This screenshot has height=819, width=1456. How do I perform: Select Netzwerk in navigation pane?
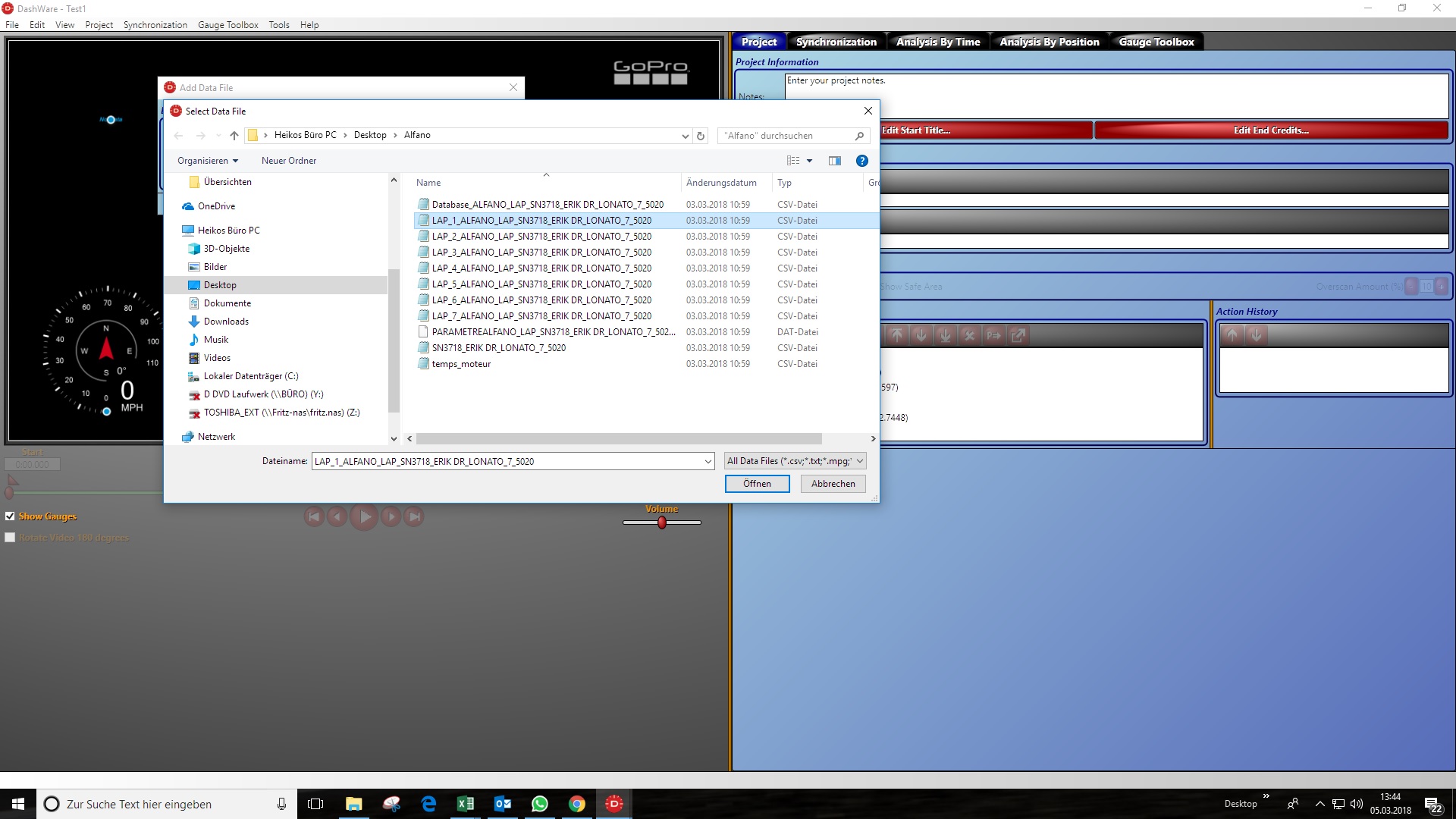tap(216, 437)
